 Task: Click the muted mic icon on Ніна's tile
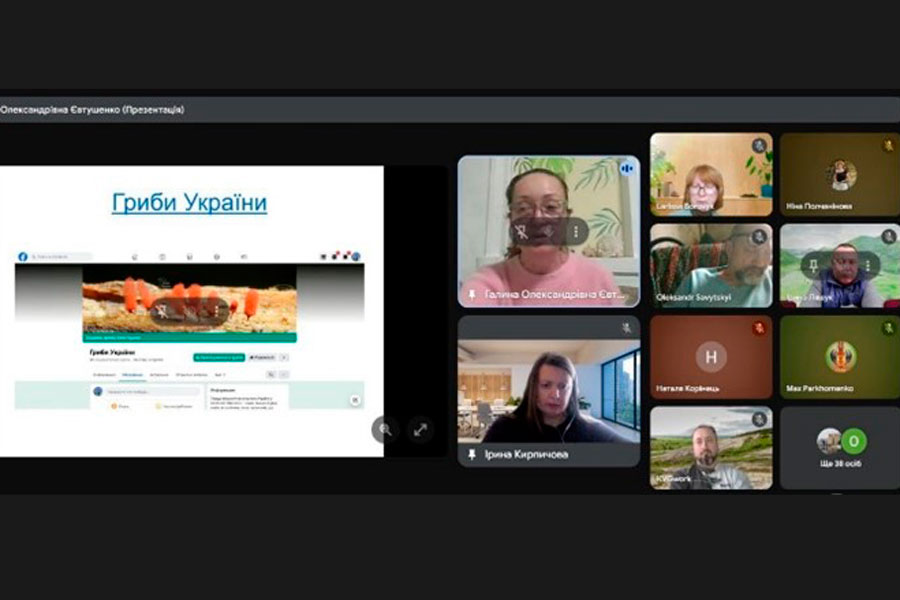(x=888, y=145)
